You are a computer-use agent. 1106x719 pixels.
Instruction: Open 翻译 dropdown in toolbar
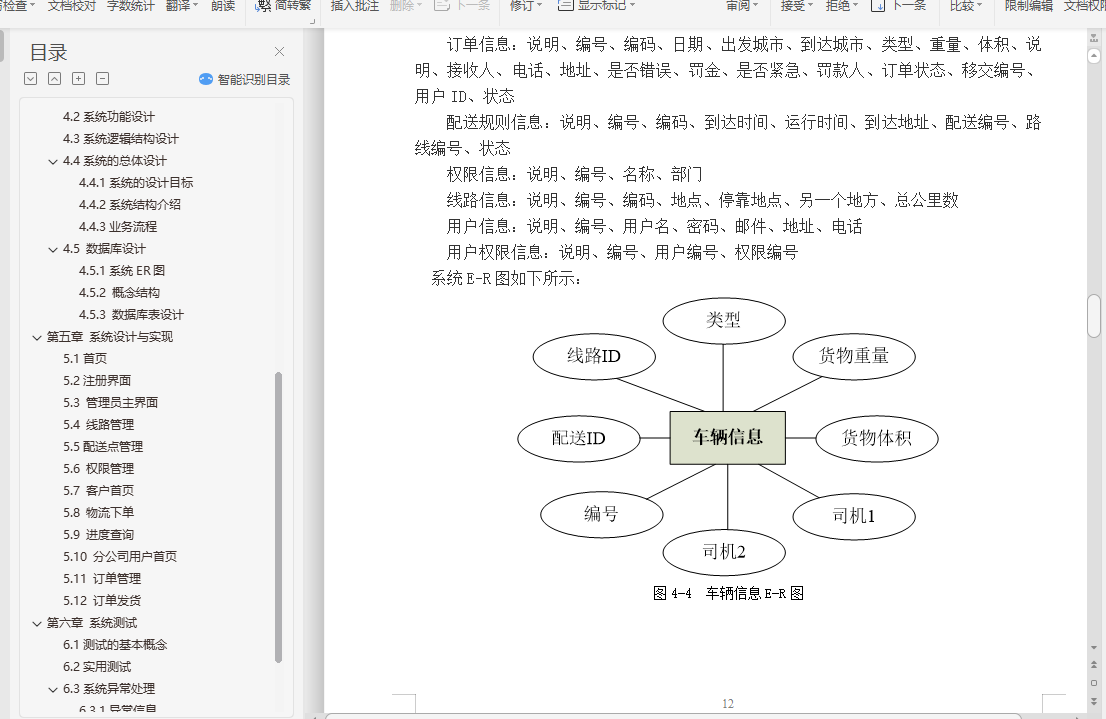(182, 6)
